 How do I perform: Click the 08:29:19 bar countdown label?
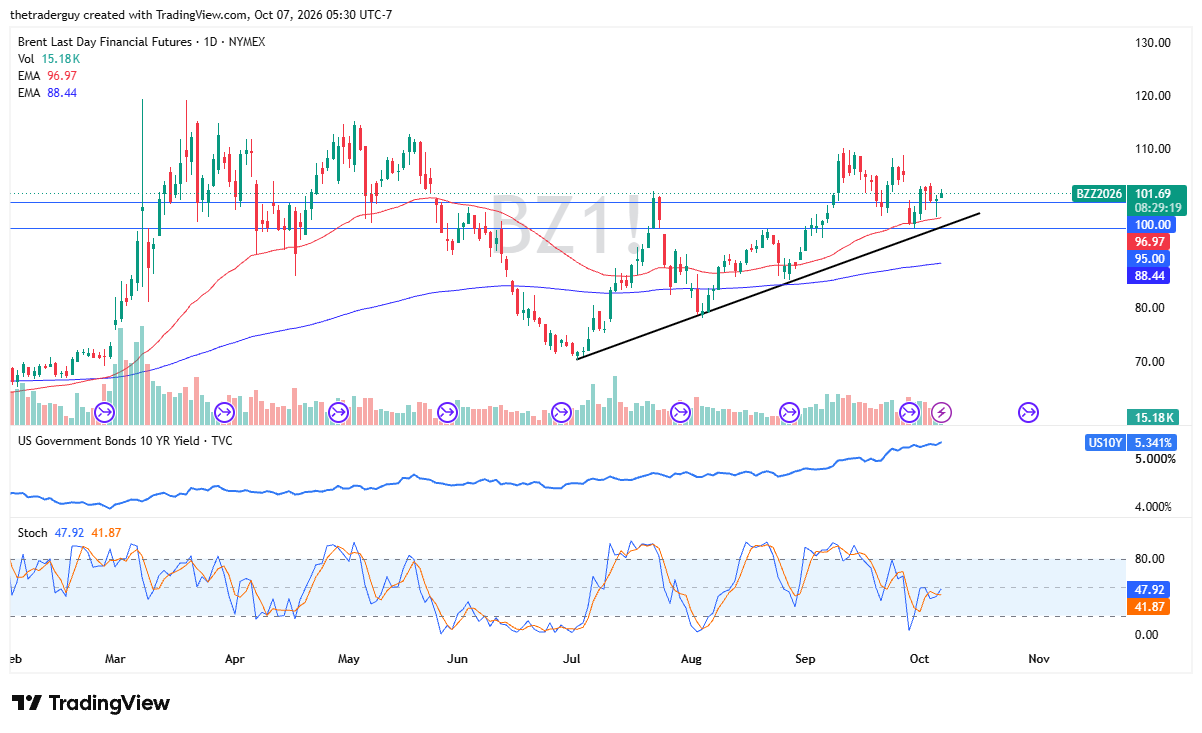(x=1159, y=208)
